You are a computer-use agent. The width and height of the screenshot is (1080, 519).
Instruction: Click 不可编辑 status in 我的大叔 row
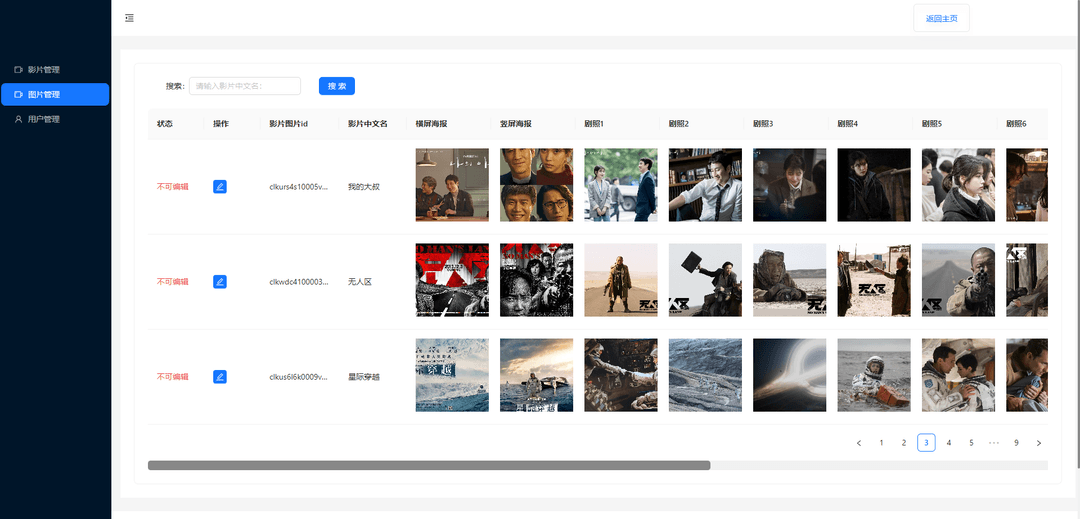click(x=172, y=187)
